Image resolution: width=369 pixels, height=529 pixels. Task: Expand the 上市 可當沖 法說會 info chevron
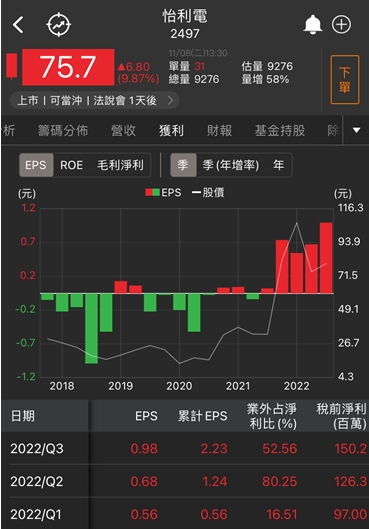pos(171,100)
